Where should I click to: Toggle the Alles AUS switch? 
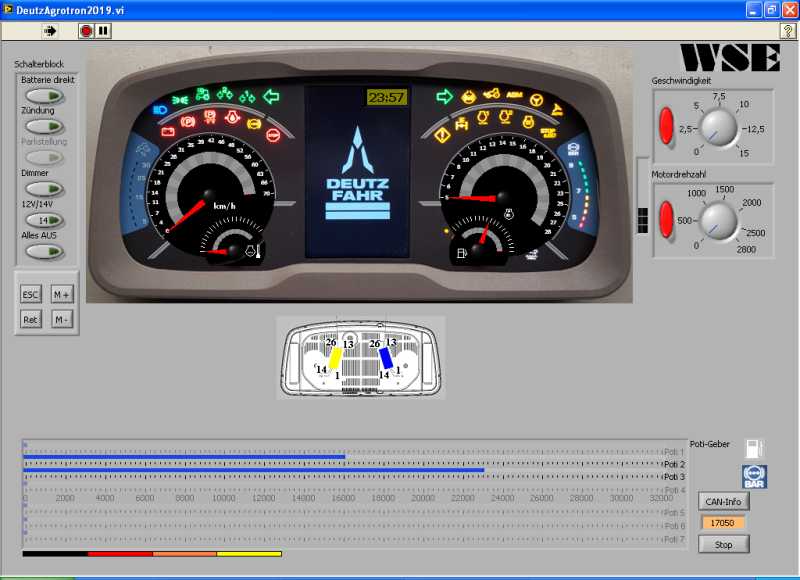44,251
